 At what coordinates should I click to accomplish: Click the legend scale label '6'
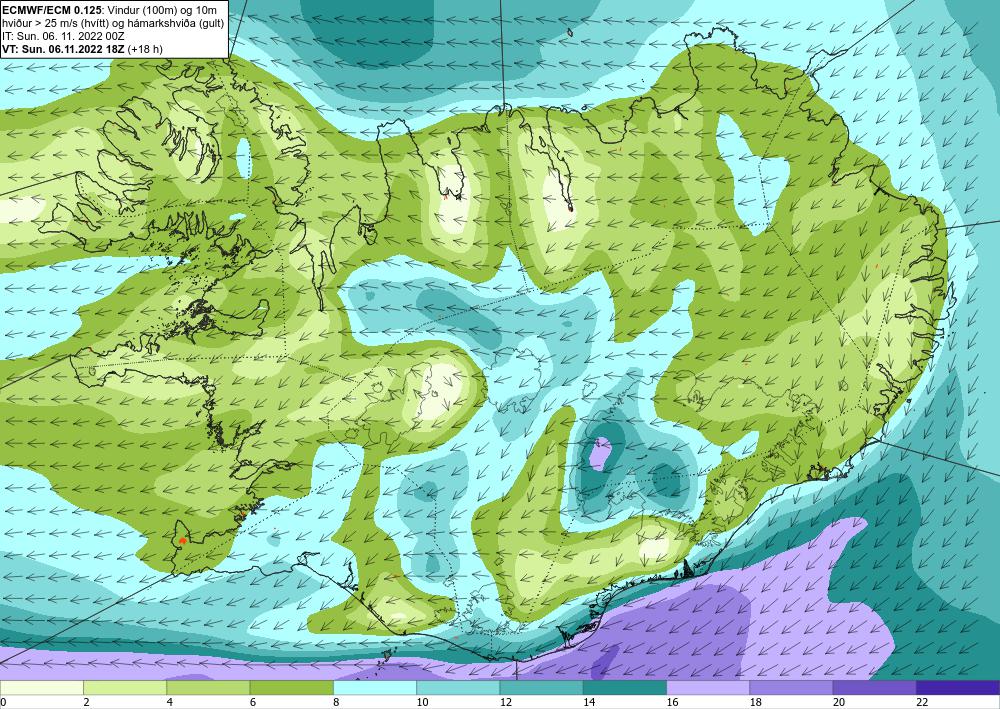[253, 702]
